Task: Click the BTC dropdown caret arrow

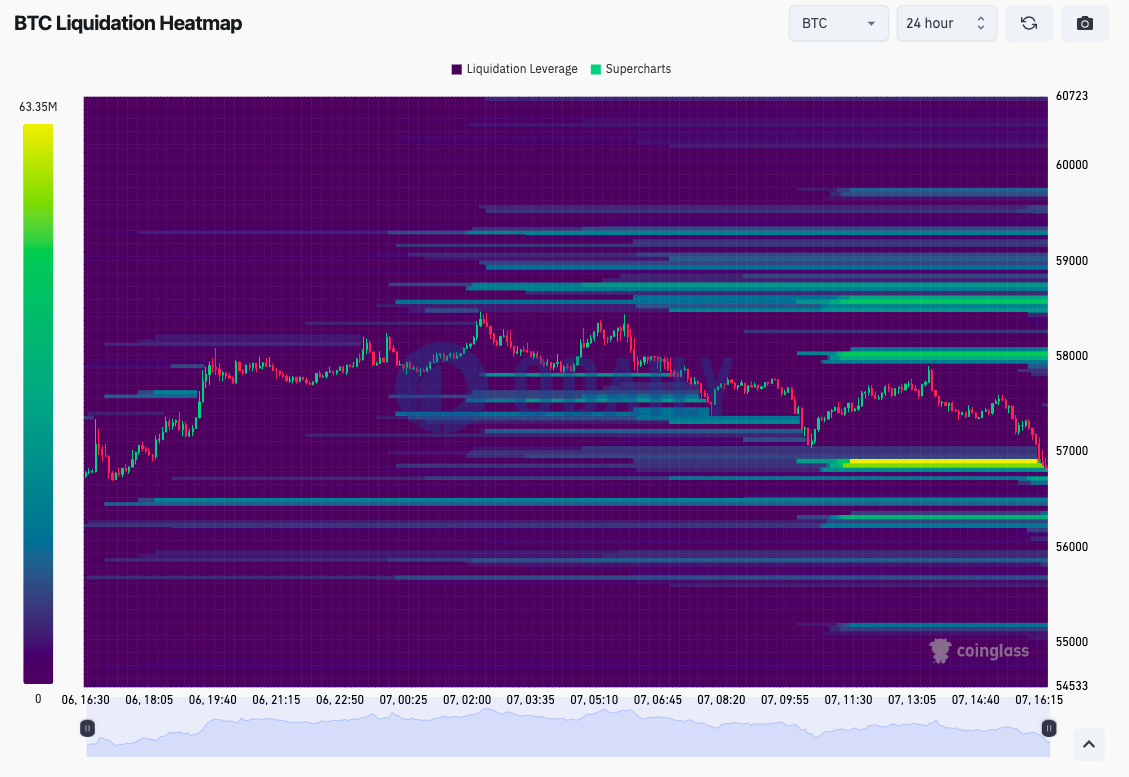Action: click(x=871, y=24)
